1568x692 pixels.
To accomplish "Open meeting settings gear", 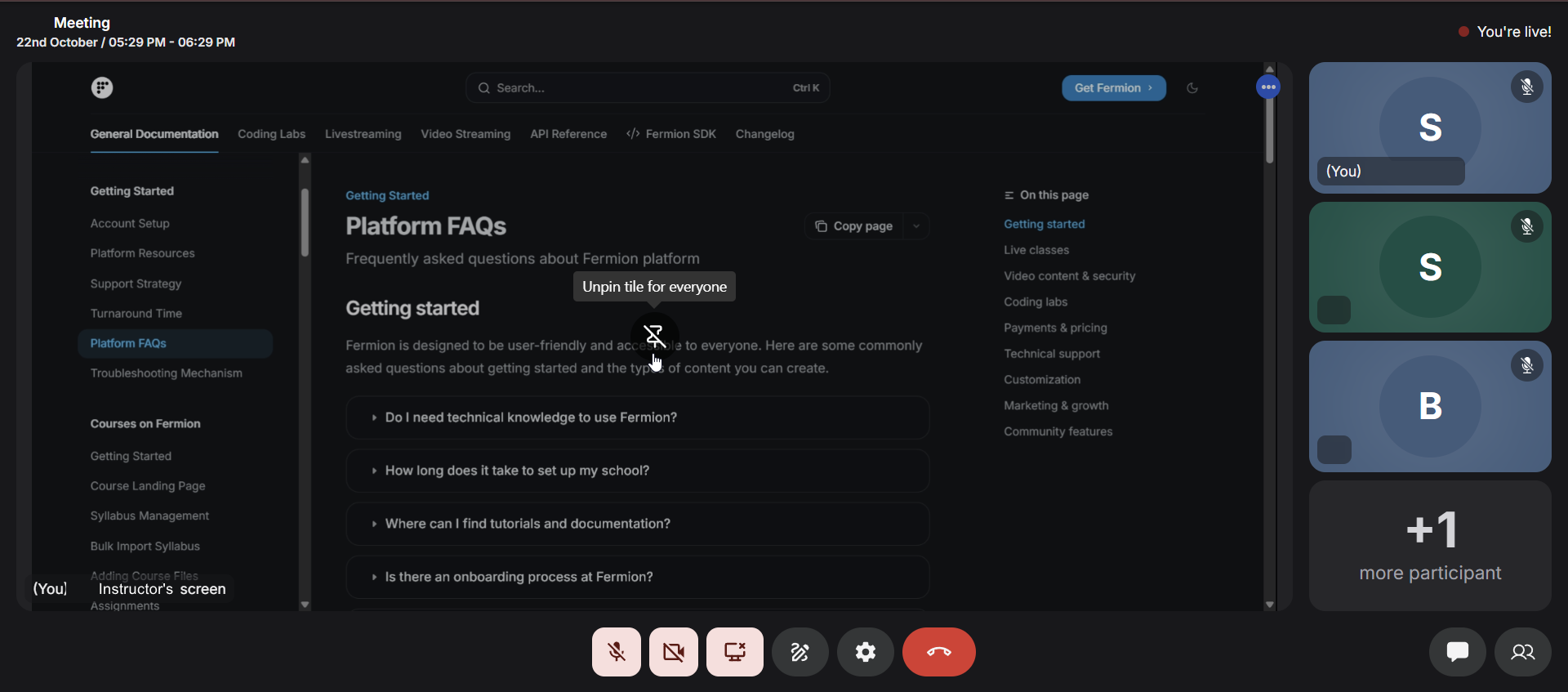I will click(x=865, y=652).
